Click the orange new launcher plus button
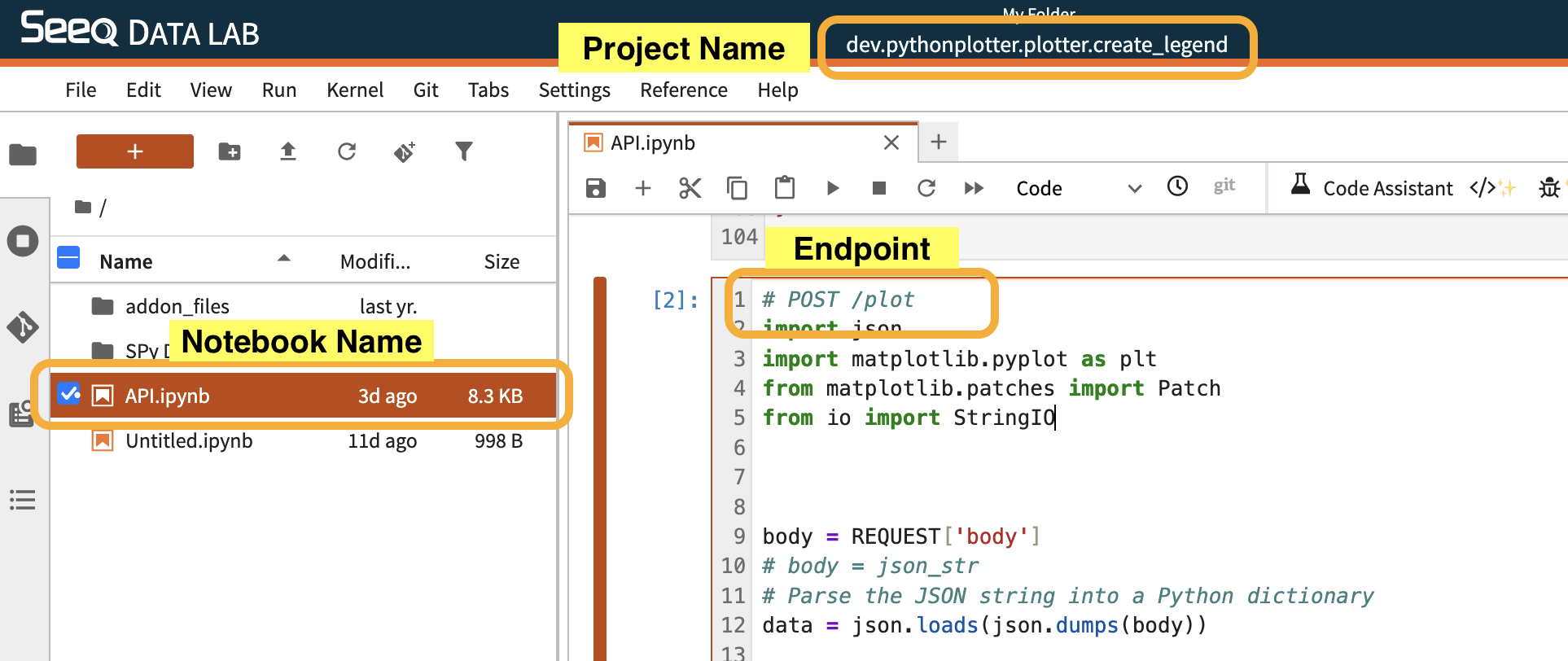The width and height of the screenshot is (1568, 661). click(135, 151)
